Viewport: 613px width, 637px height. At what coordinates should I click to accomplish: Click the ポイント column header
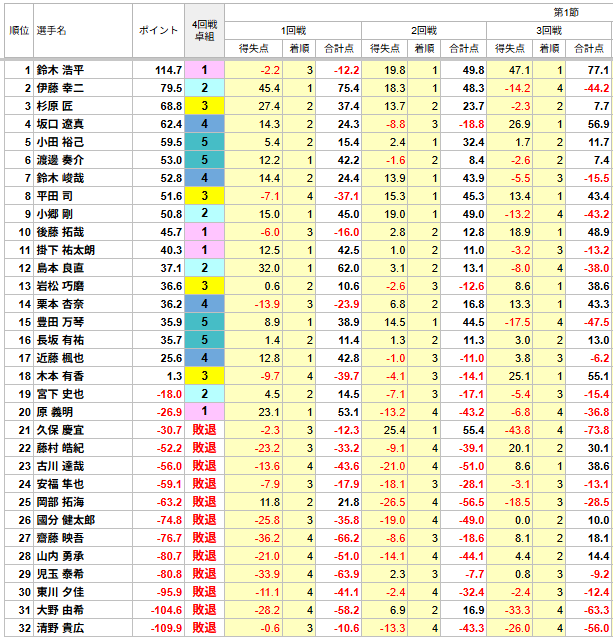click(158, 30)
